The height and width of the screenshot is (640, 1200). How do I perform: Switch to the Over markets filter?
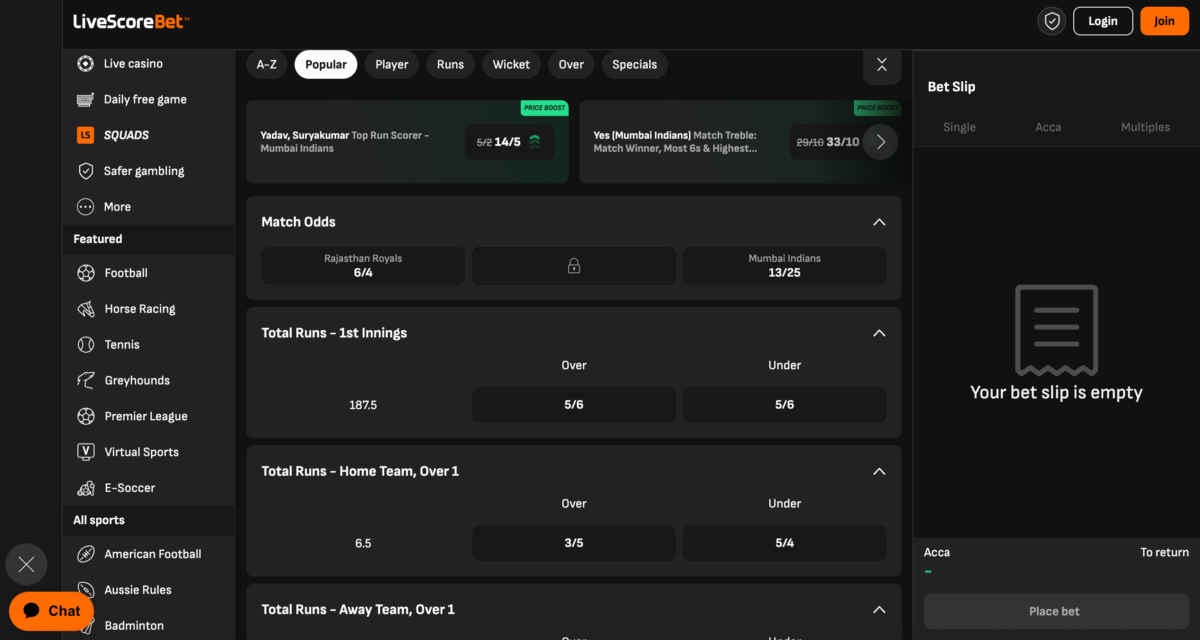point(571,65)
